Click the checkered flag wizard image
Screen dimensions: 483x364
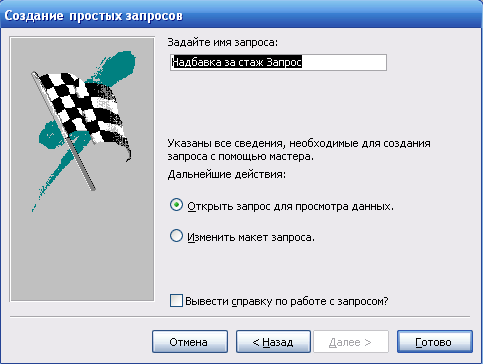point(82,169)
